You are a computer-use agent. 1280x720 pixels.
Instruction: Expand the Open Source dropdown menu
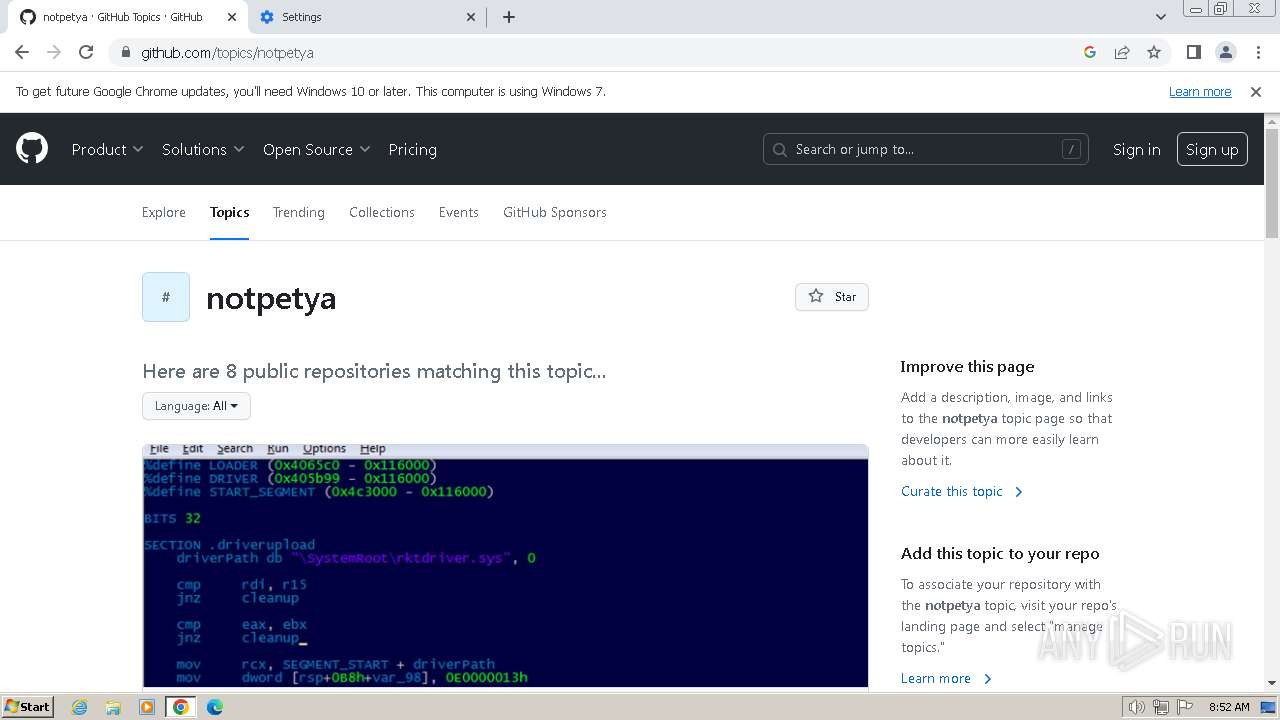pyautogui.click(x=316, y=149)
